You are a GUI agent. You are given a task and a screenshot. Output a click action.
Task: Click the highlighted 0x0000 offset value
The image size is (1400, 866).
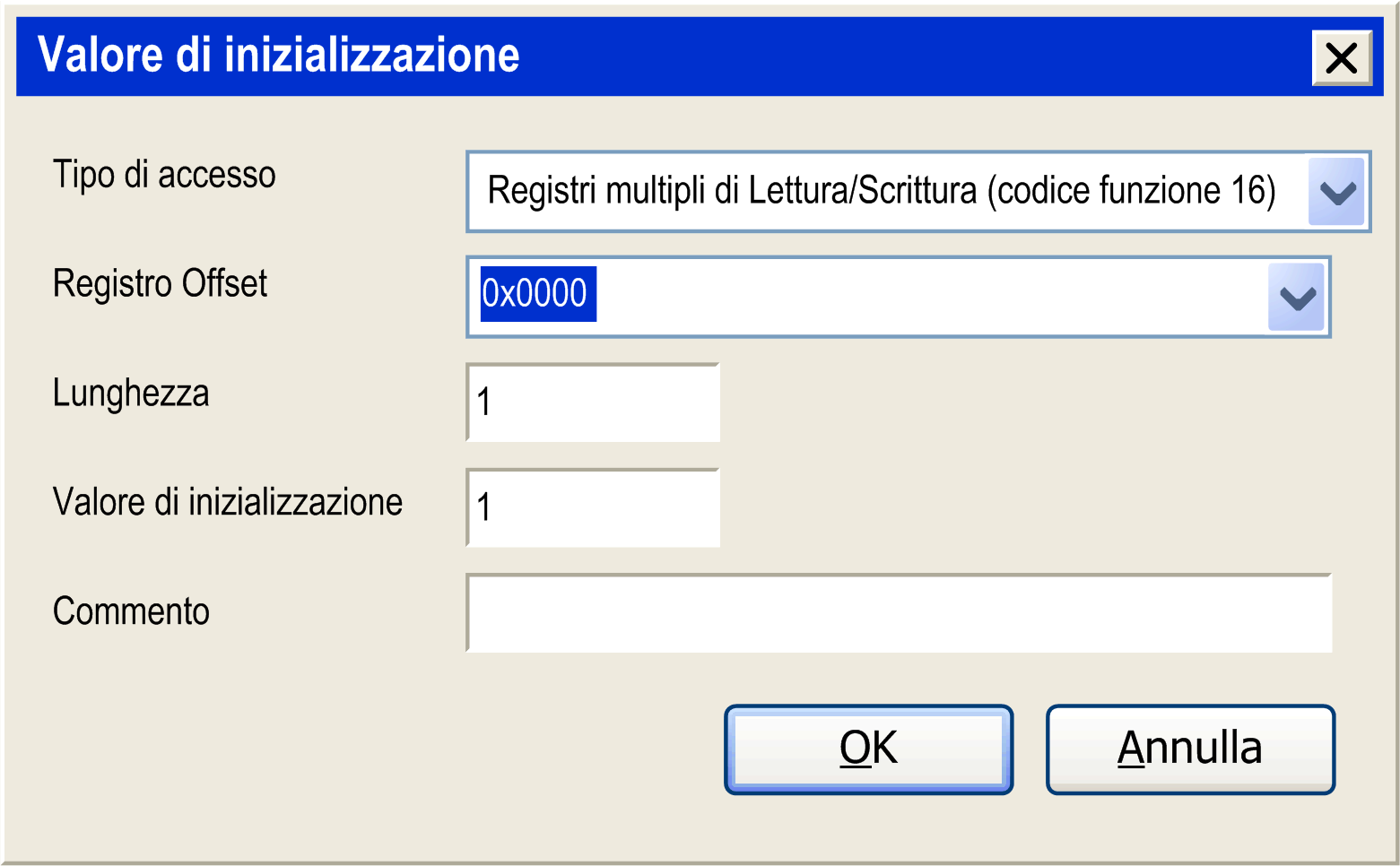coord(538,294)
